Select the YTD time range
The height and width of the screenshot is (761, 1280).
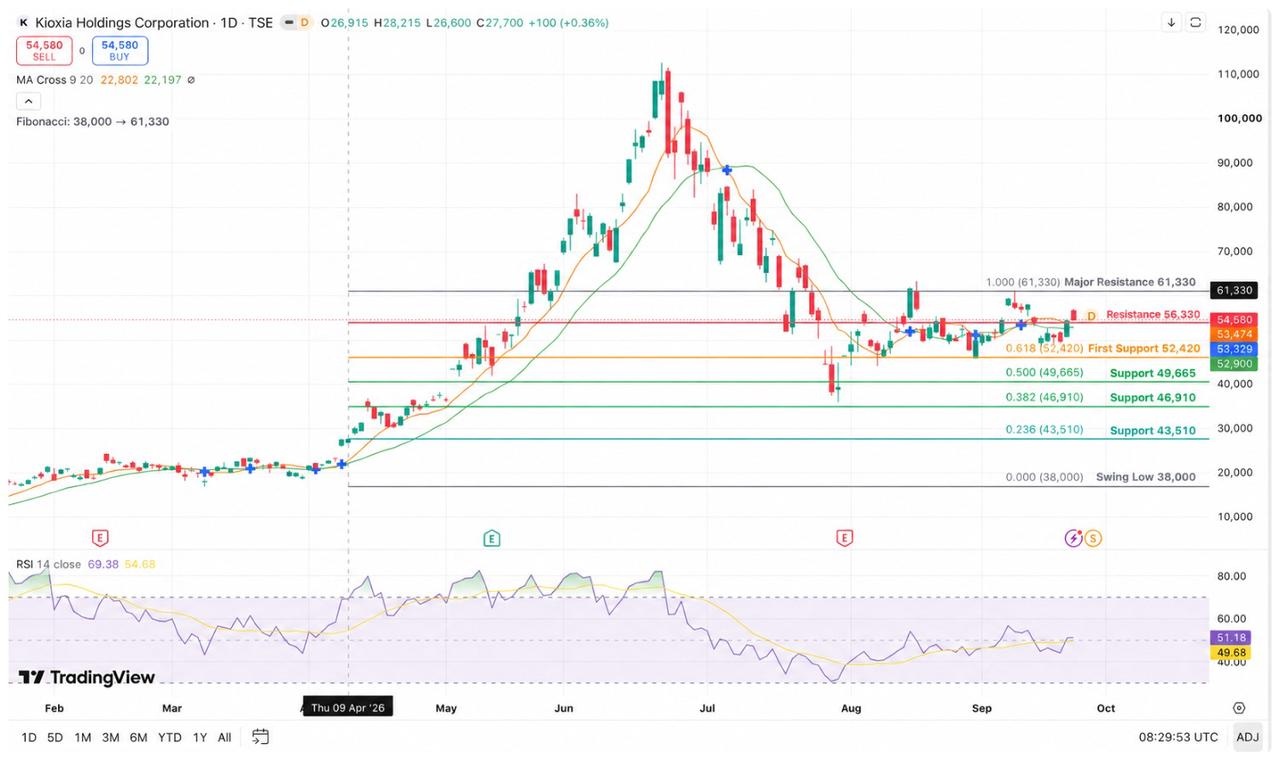tap(170, 737)
